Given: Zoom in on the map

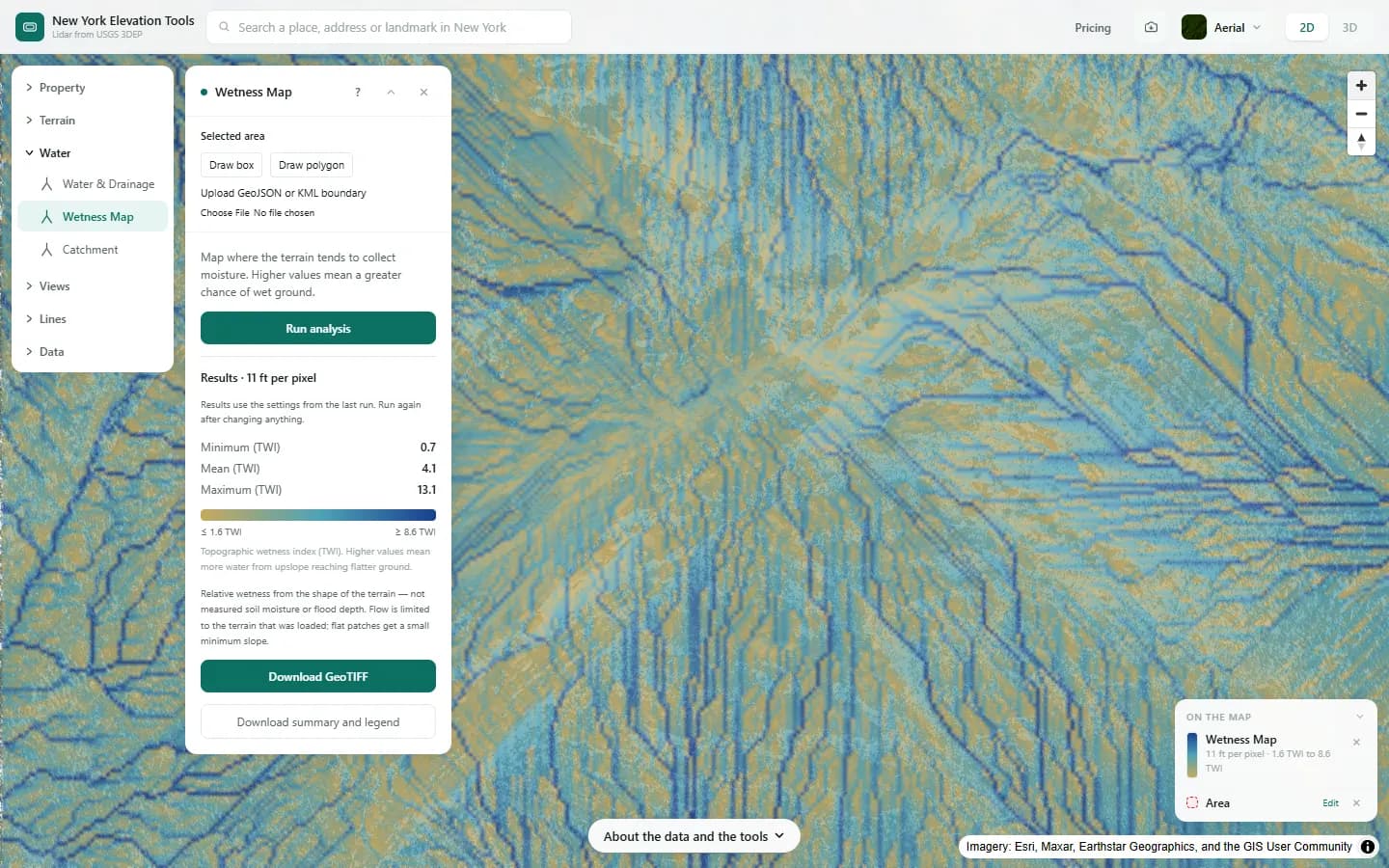Looking at the screenshot, I should click(x=1361, y=86).
